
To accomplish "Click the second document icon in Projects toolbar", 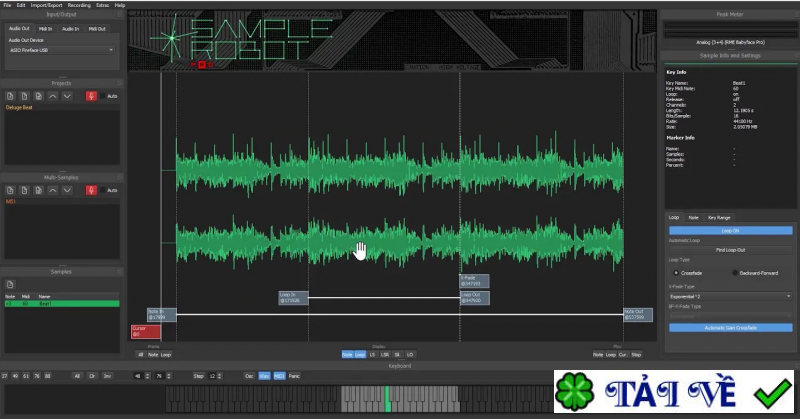I will [24, 96].
